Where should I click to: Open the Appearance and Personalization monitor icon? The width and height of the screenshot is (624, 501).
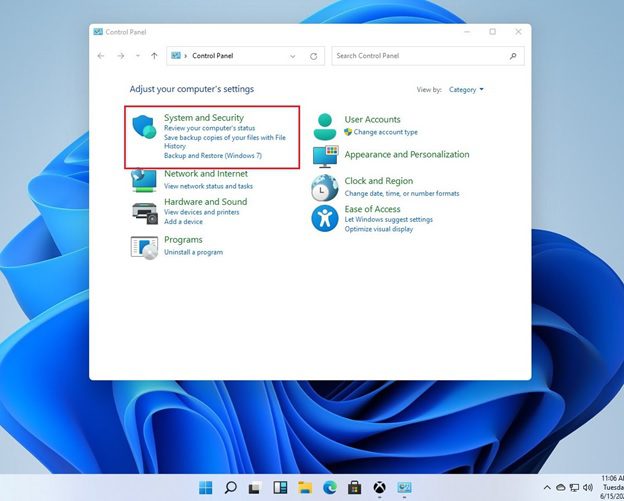(326, 156)
